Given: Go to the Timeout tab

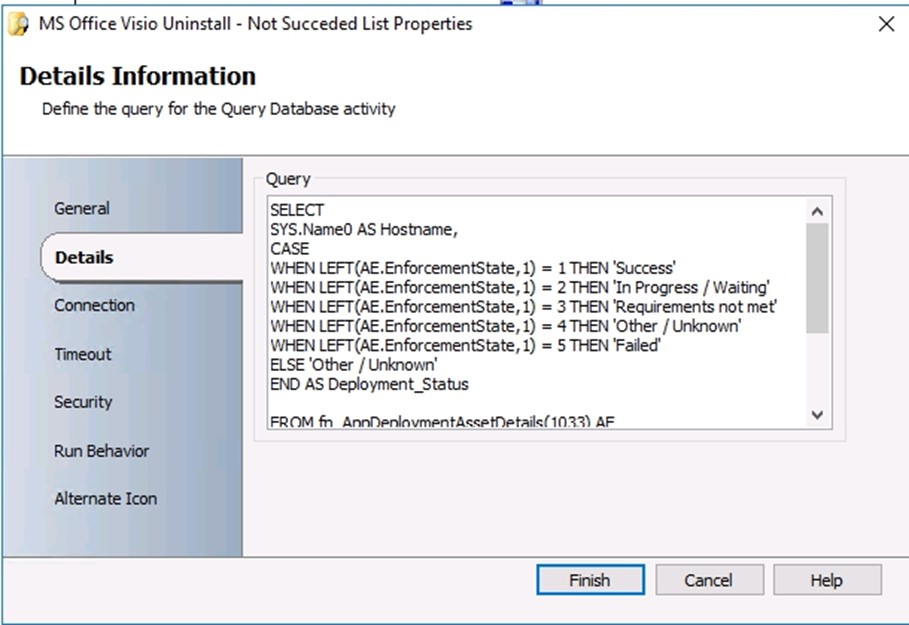Looking at the screenshot, I should pyautogui.click(x=83, y=354).
